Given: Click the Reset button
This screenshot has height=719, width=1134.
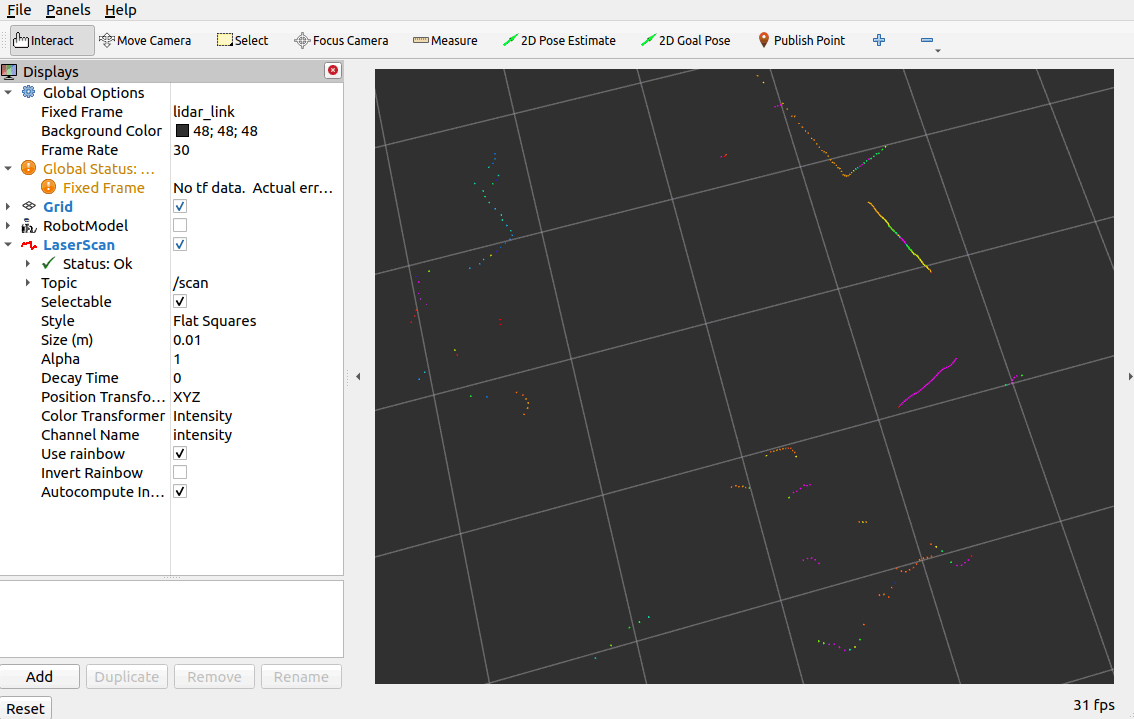Looking at the screenshot, I should tap(25, 708).
